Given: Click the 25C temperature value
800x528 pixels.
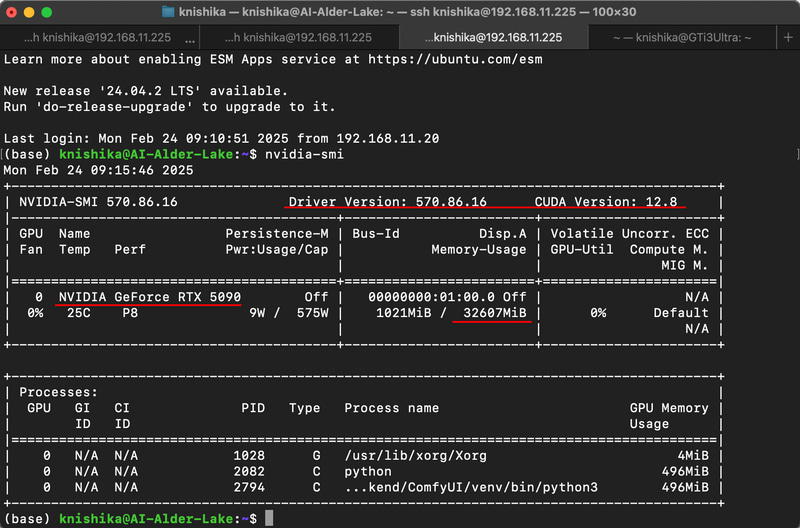Looking at the screenshot, I should pos(79,312).
